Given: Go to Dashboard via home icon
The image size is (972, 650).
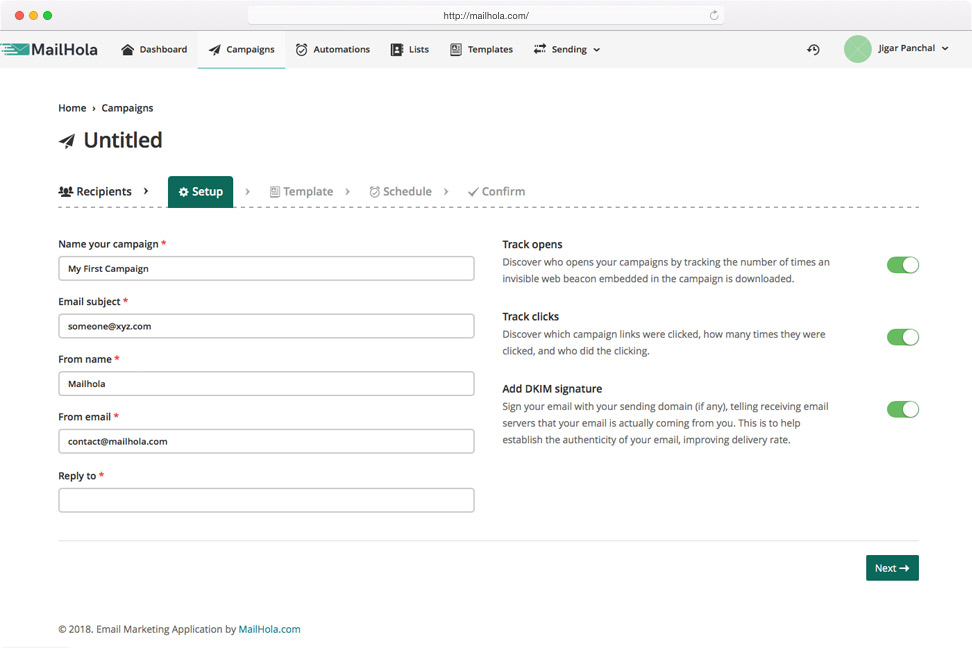Looking at the screenshot, I should coord(128,50).
